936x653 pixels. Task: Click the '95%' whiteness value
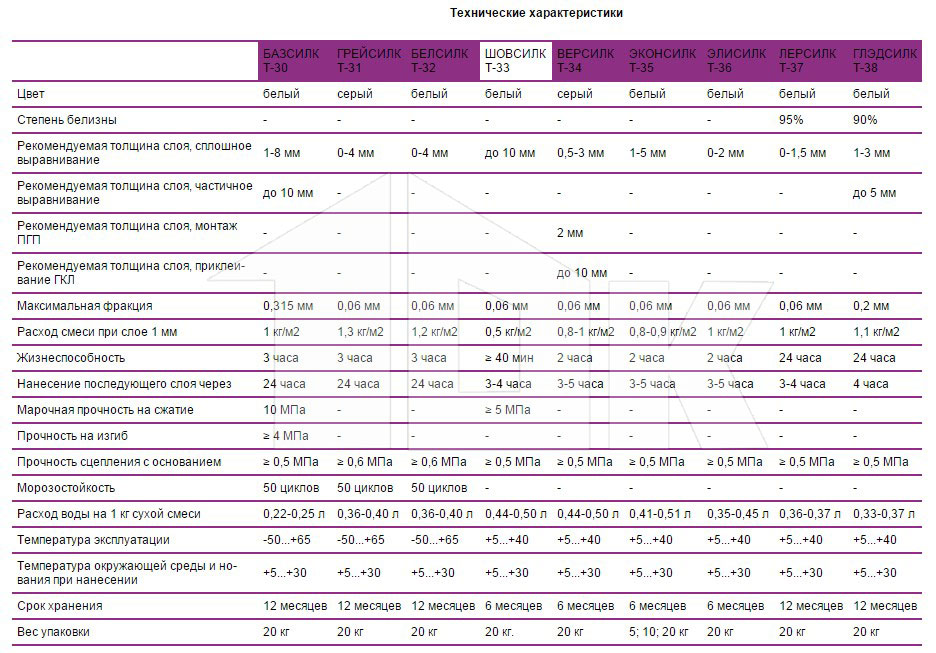pos(791,120)
